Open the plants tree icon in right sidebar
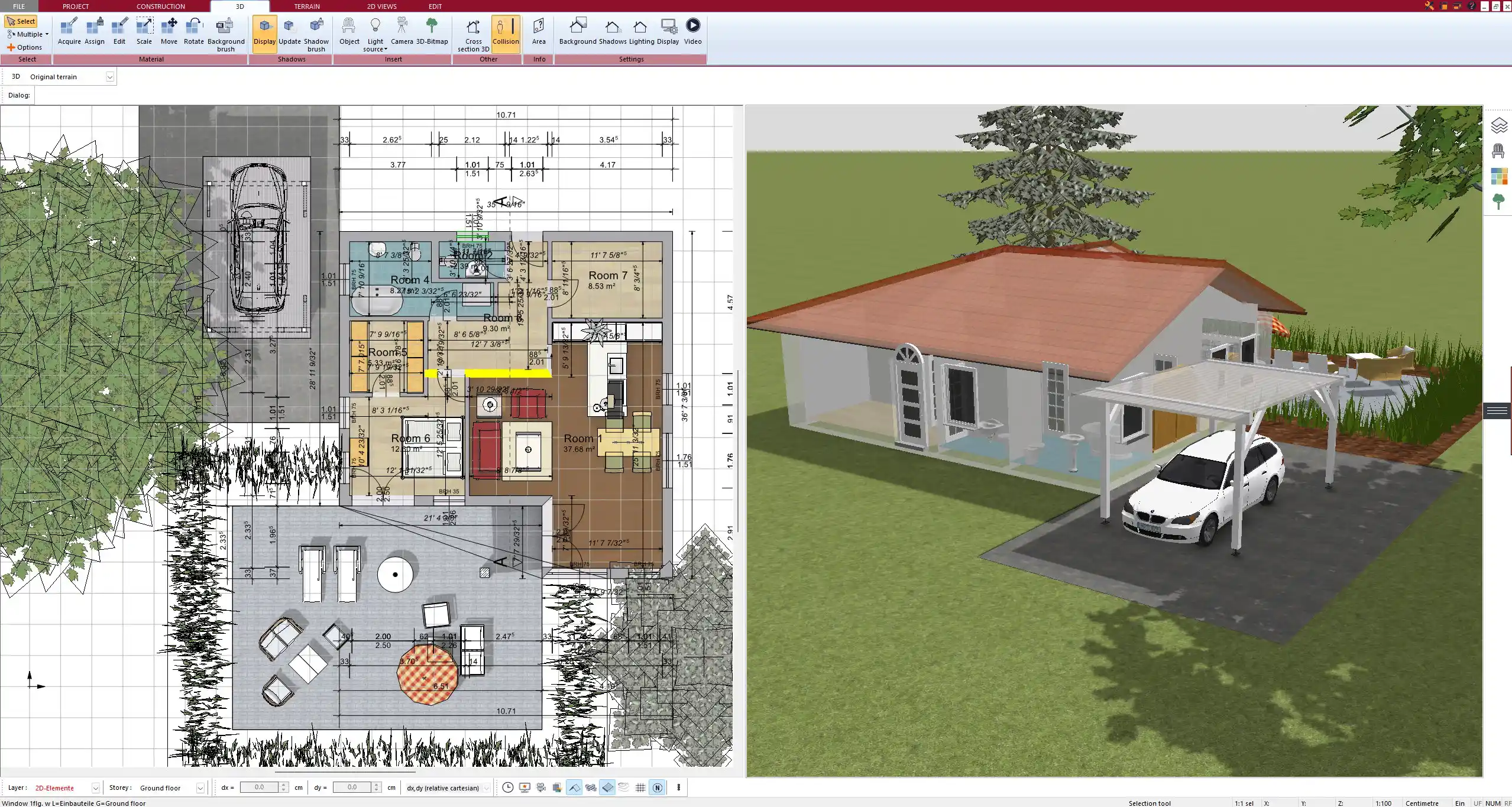The width and height of the screenshot is (1512, 807). pos(1498,202)
